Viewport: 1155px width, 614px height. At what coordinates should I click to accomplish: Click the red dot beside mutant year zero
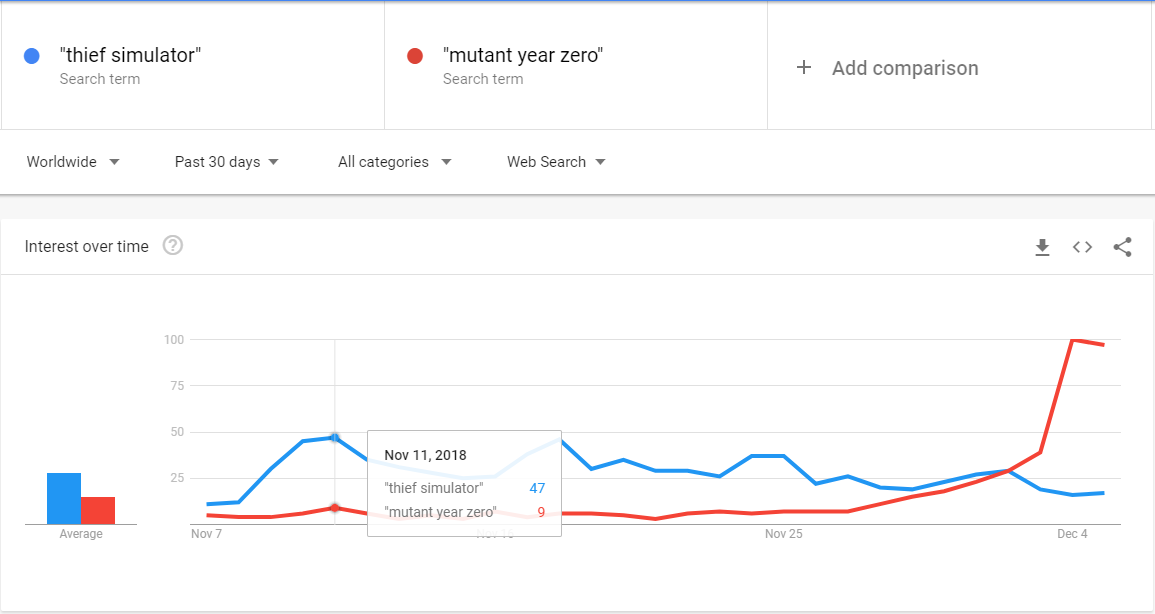click(415, 56)
